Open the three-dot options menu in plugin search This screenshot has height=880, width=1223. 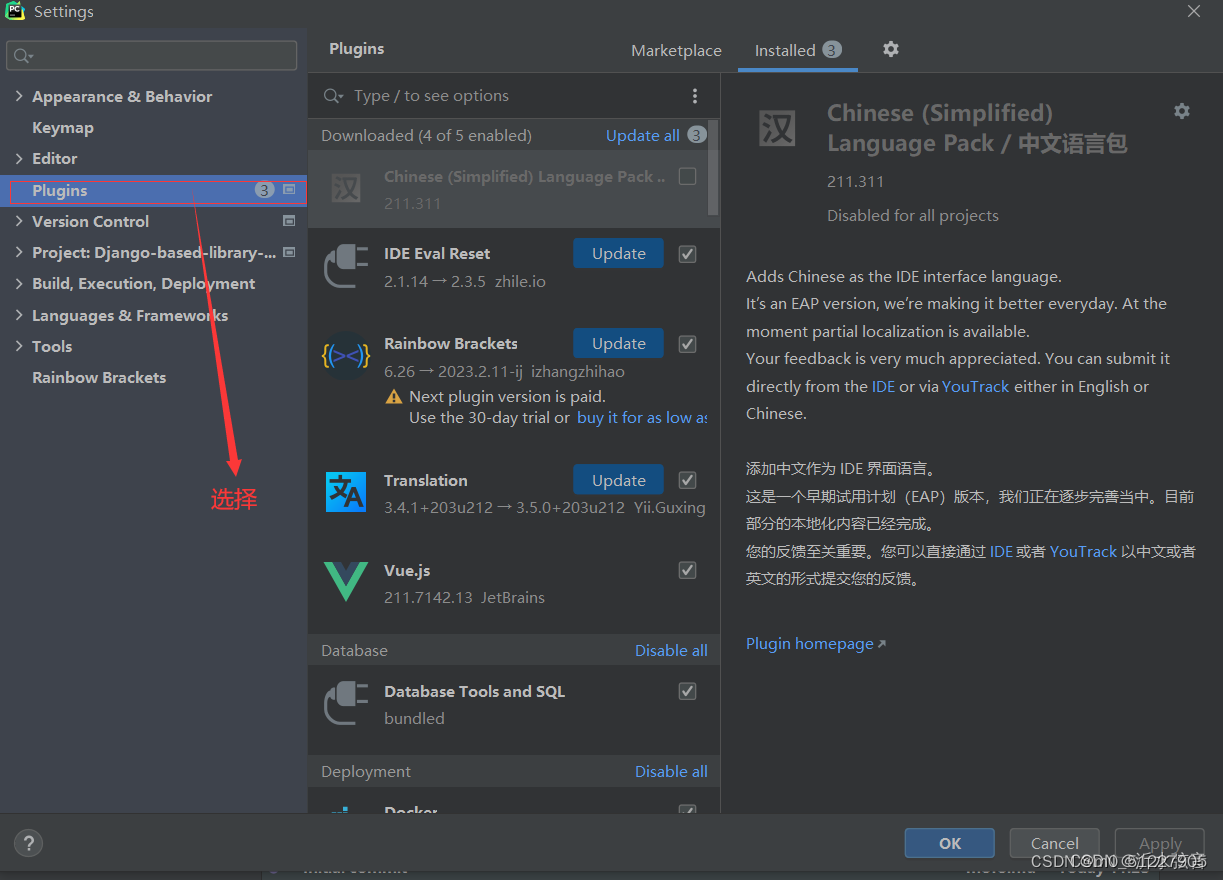click(x=695, y=96)
